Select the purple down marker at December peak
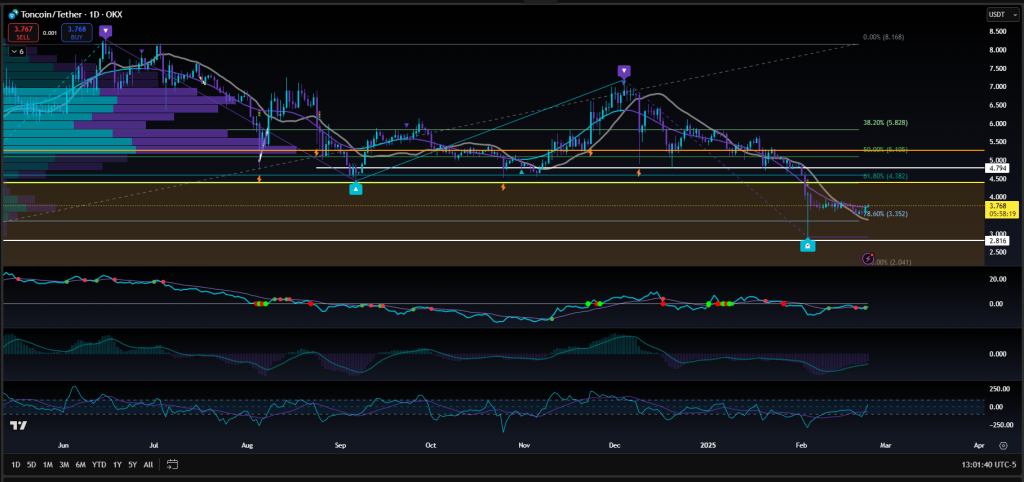Screen dimensions: 1024x482 [624, 71]
